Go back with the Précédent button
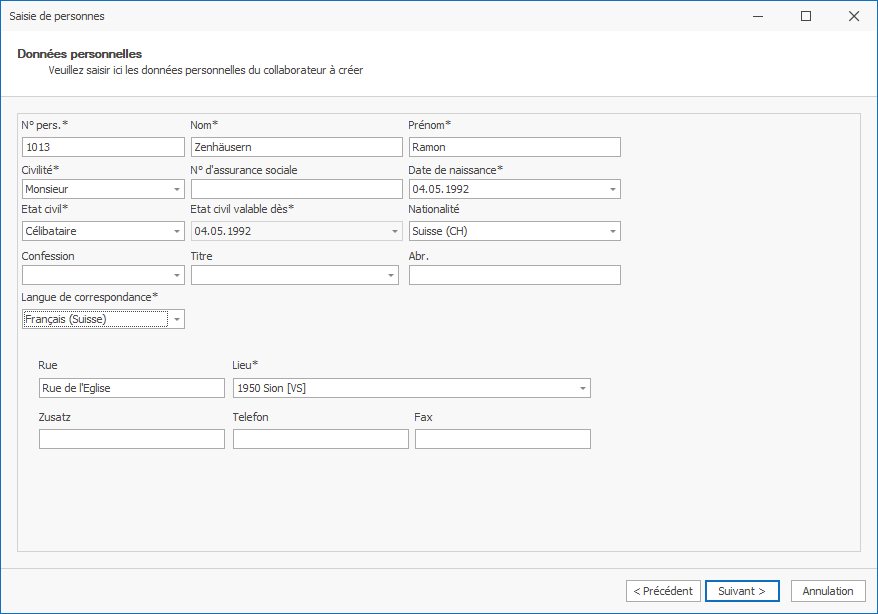The height and width of the screenshot is (614, 878). 663,591
